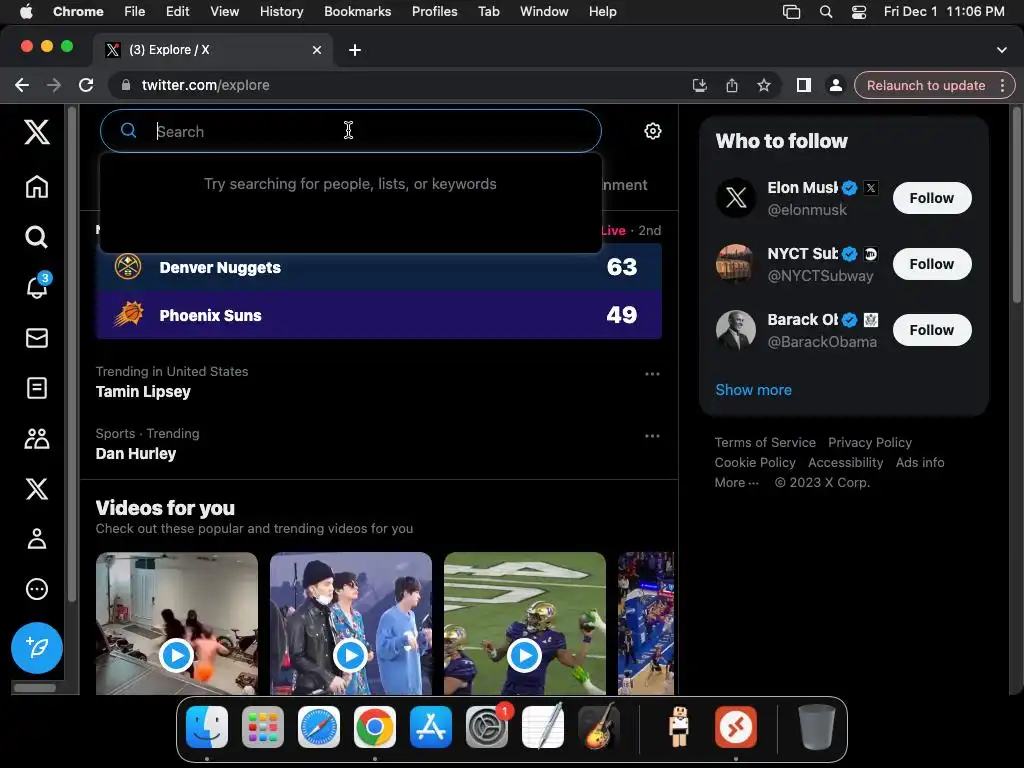Screen dimensions: 1024x768
Task: Open System Settings from the Dock
Action: coord(487,727)
